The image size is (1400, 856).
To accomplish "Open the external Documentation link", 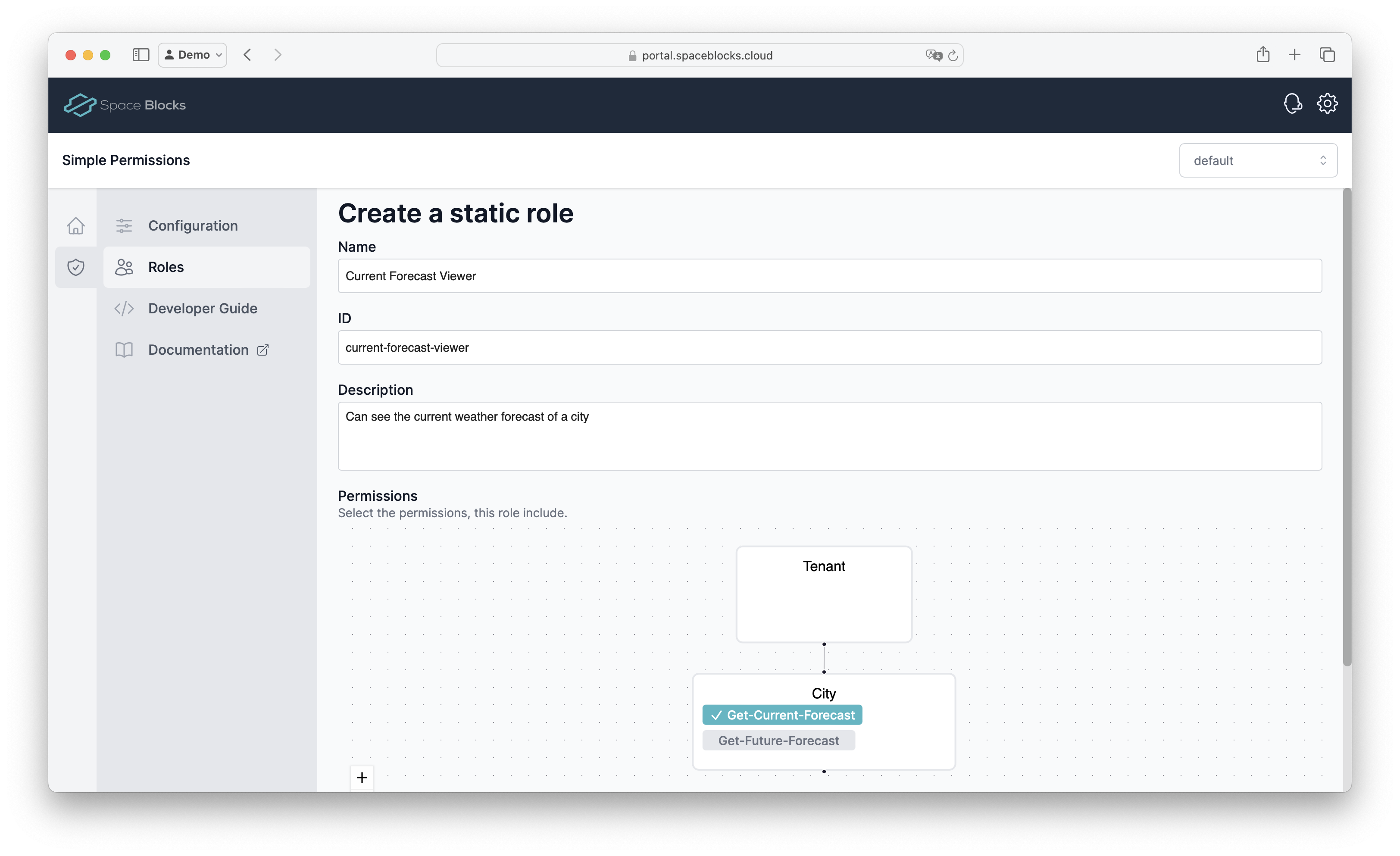I will tap(198, 350).
